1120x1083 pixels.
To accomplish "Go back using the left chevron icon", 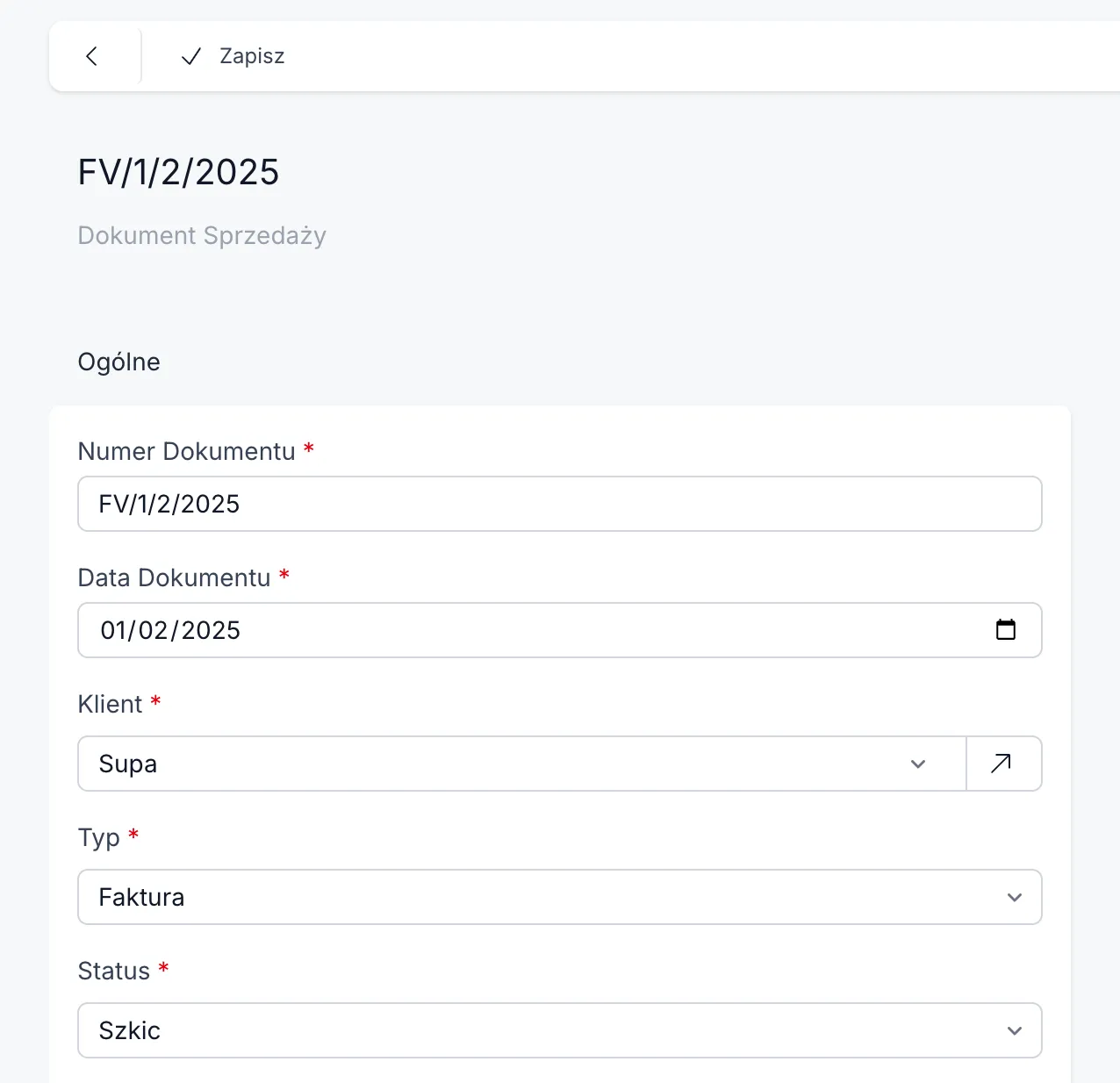I will point(92,56).
